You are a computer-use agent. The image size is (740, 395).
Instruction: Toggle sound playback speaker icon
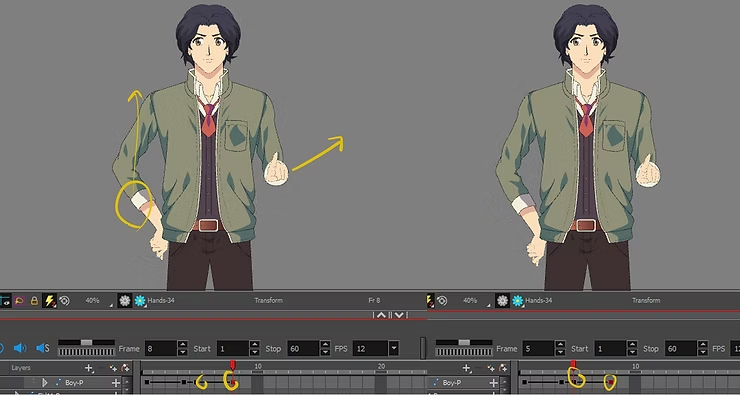click(20, 348)
